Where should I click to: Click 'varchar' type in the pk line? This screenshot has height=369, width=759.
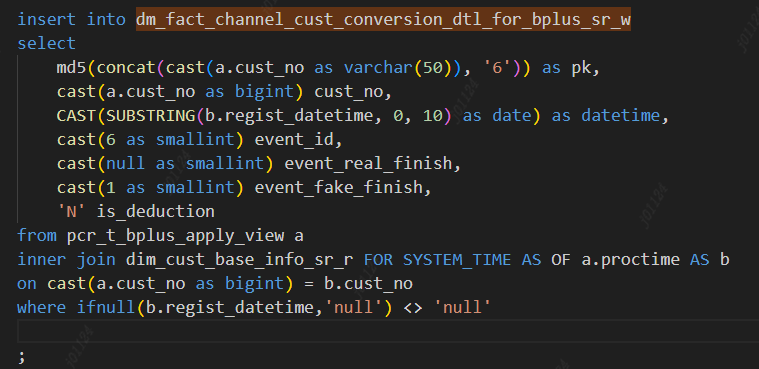pos(379,67)
